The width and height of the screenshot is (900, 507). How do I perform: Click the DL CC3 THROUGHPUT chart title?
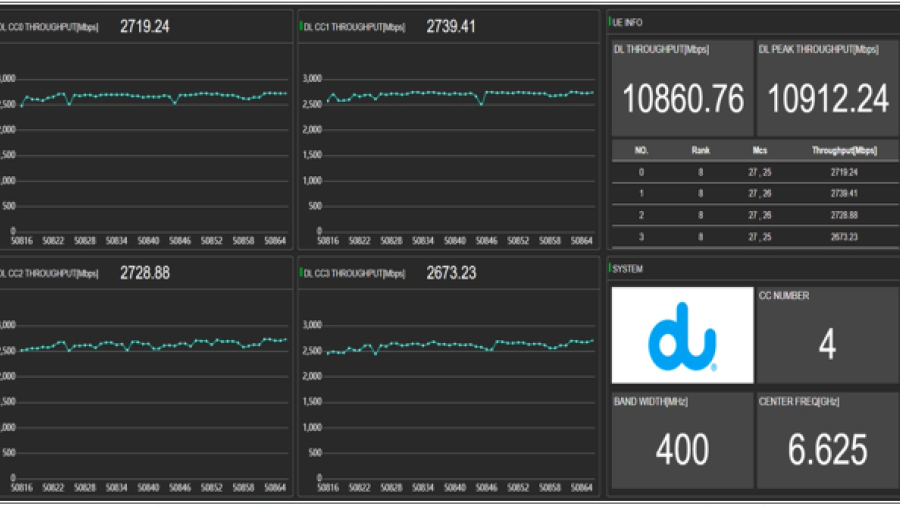click(x=354, y=272)
